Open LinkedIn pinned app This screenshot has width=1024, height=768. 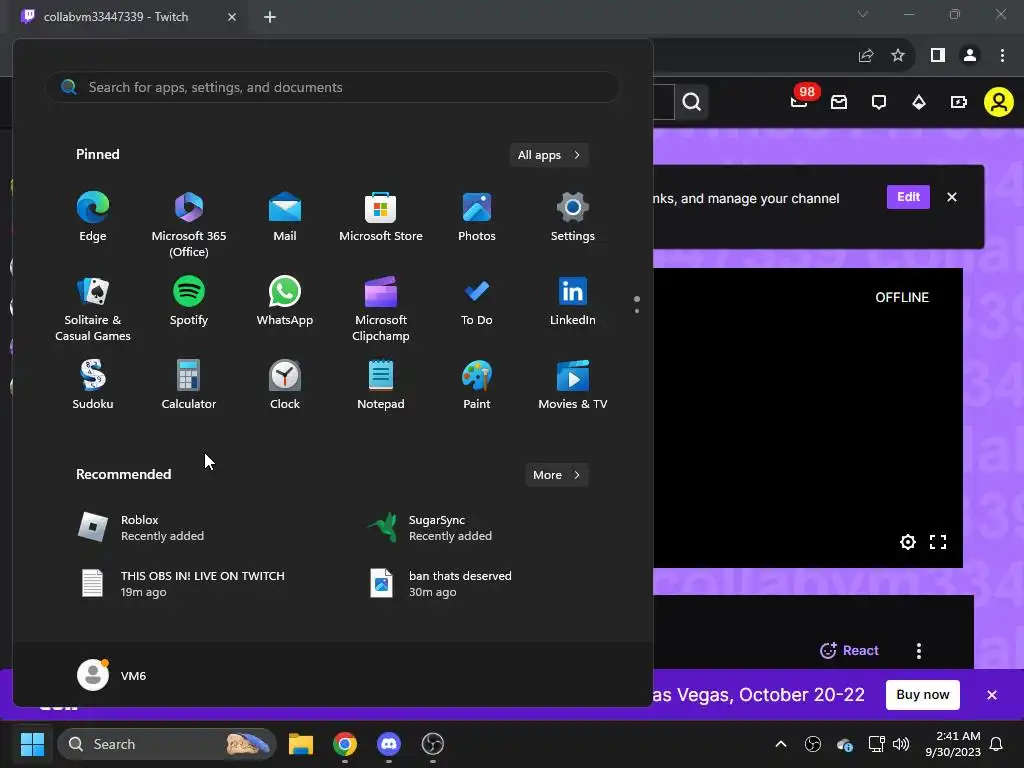pyautogui.click(x=573, y=301)
